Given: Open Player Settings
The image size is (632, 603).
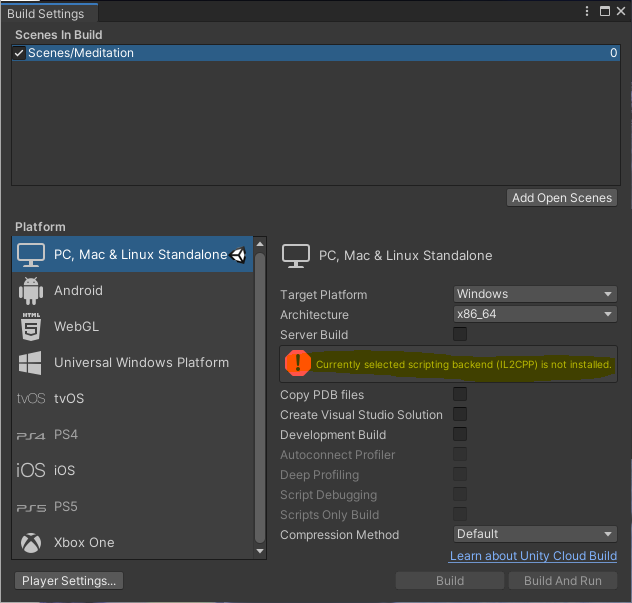Looking at the screenshot, I should 69,581.
